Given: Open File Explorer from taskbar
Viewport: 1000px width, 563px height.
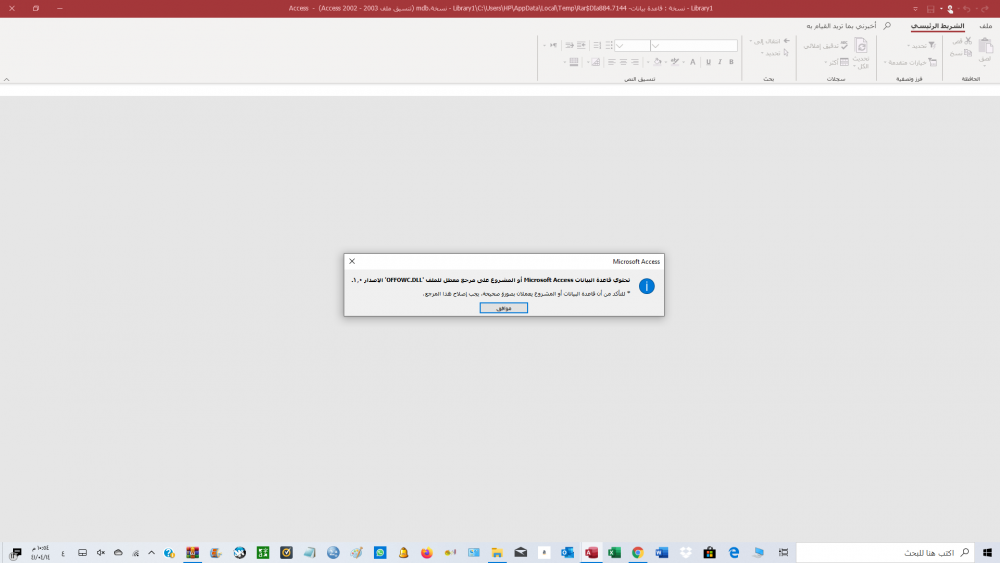Looking at the screenshot, I should 497,553.
